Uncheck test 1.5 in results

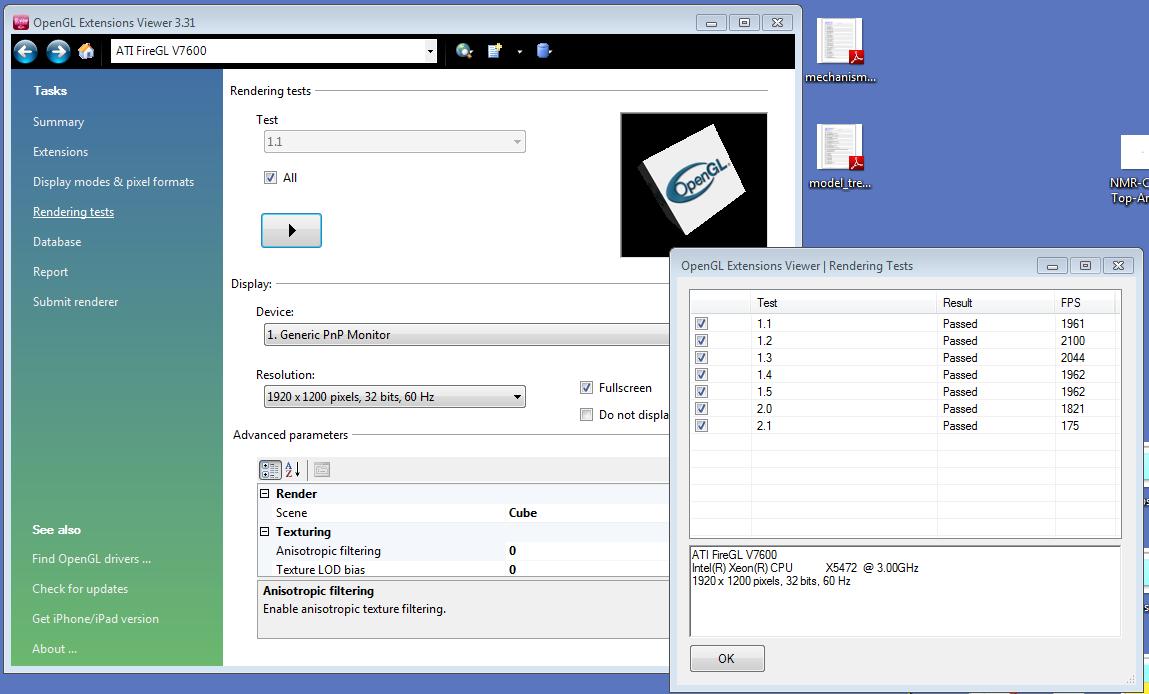point(701,391)
